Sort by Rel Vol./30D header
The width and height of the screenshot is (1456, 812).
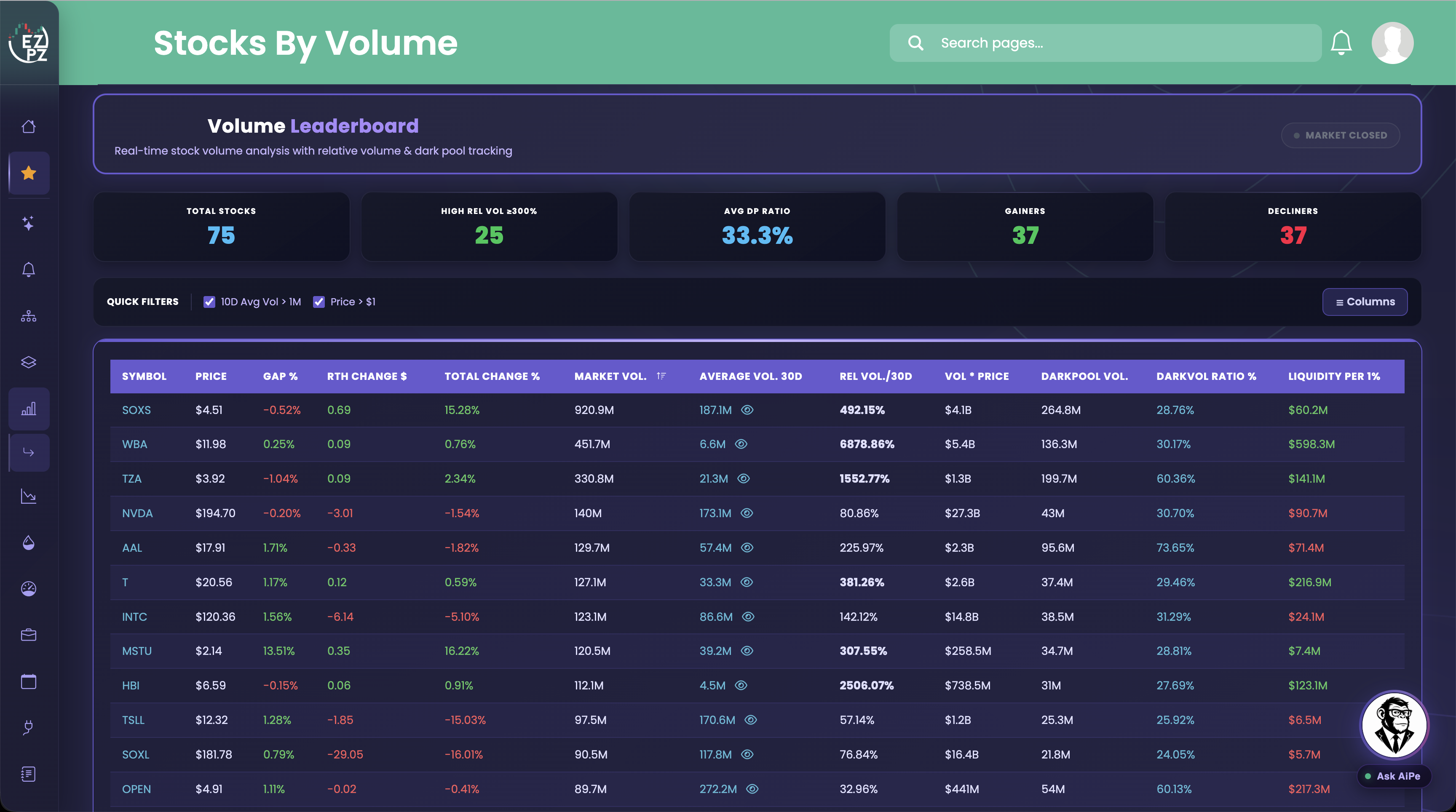pos(875,377)
